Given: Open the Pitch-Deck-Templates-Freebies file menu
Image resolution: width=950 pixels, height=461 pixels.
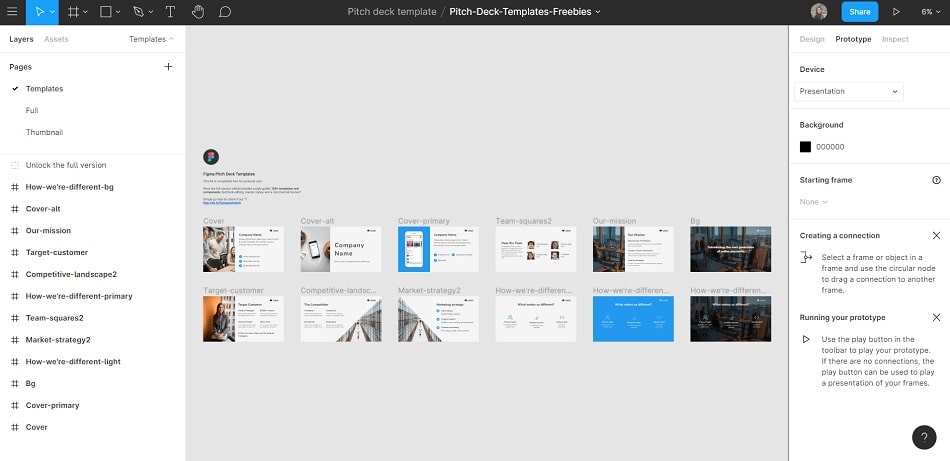Looking at the screenshot, I should (525, 12).
